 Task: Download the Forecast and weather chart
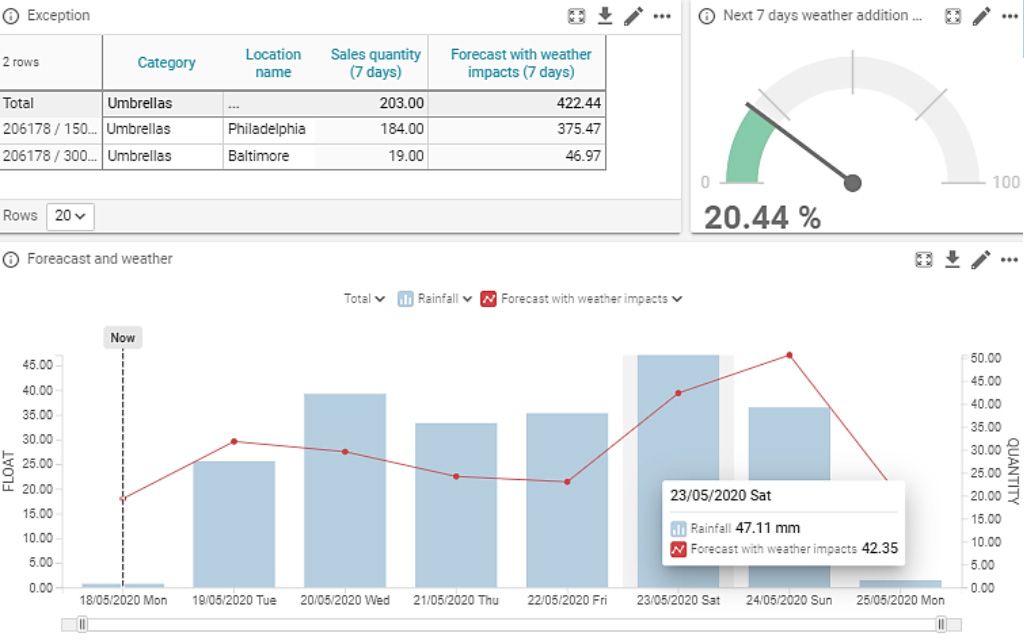(x=953, y=259)
